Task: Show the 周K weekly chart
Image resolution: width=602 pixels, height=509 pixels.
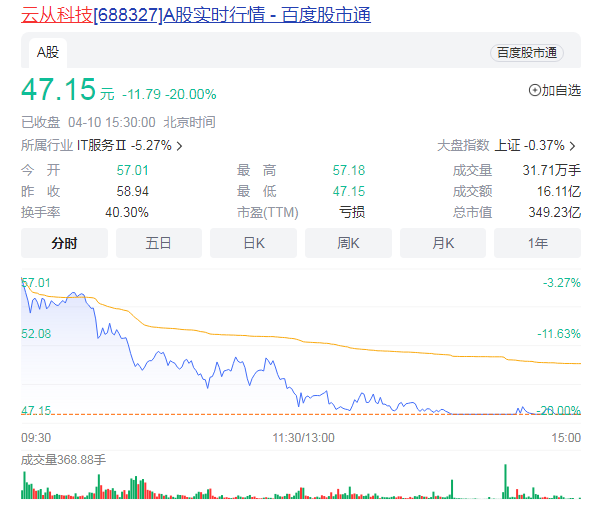Action: [x=348, y=243]
